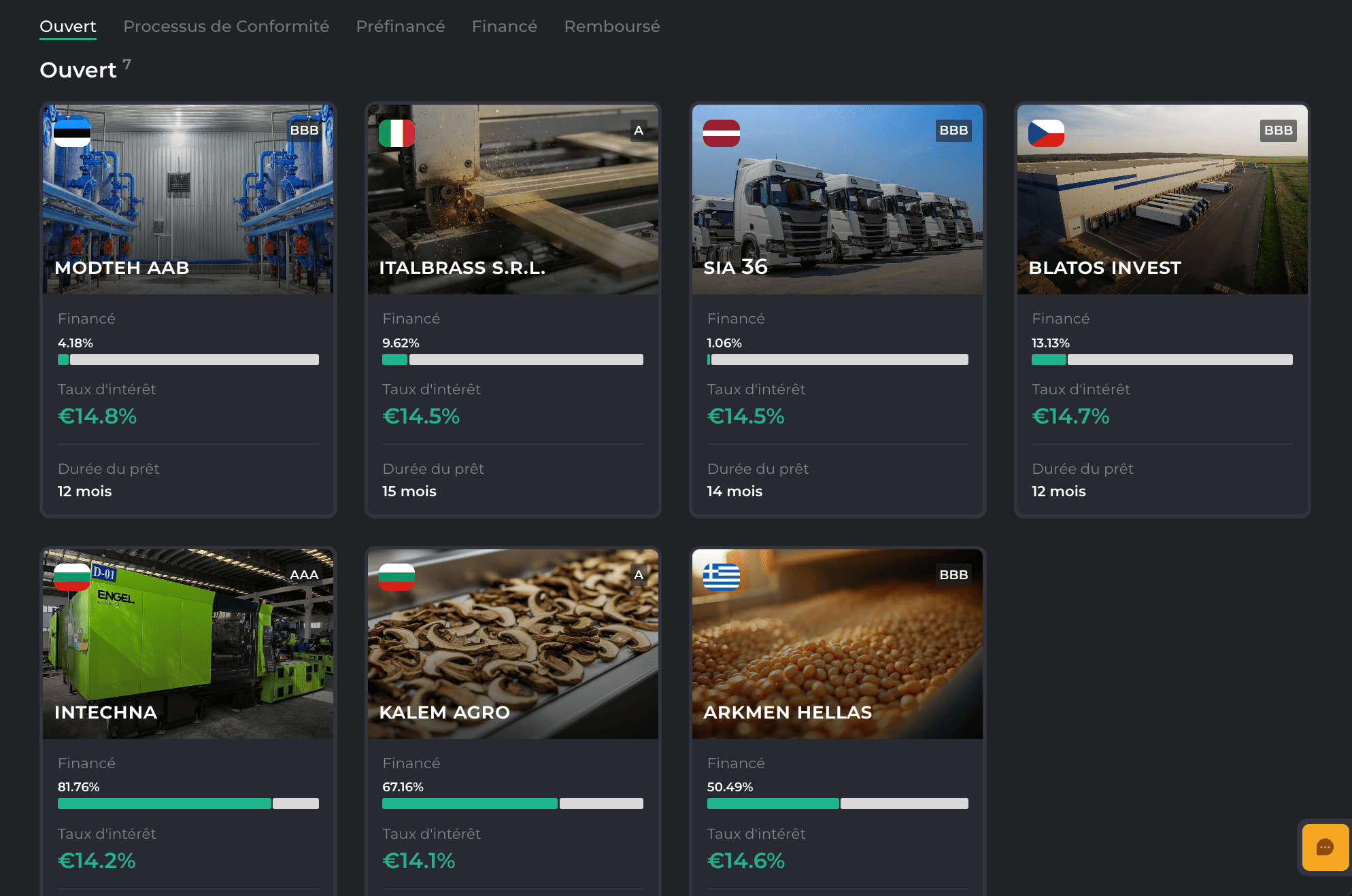Click the 4.18% funded value
Viewport: 1352px width, 896px height.
pyautogui.click(x=75, y=343)
